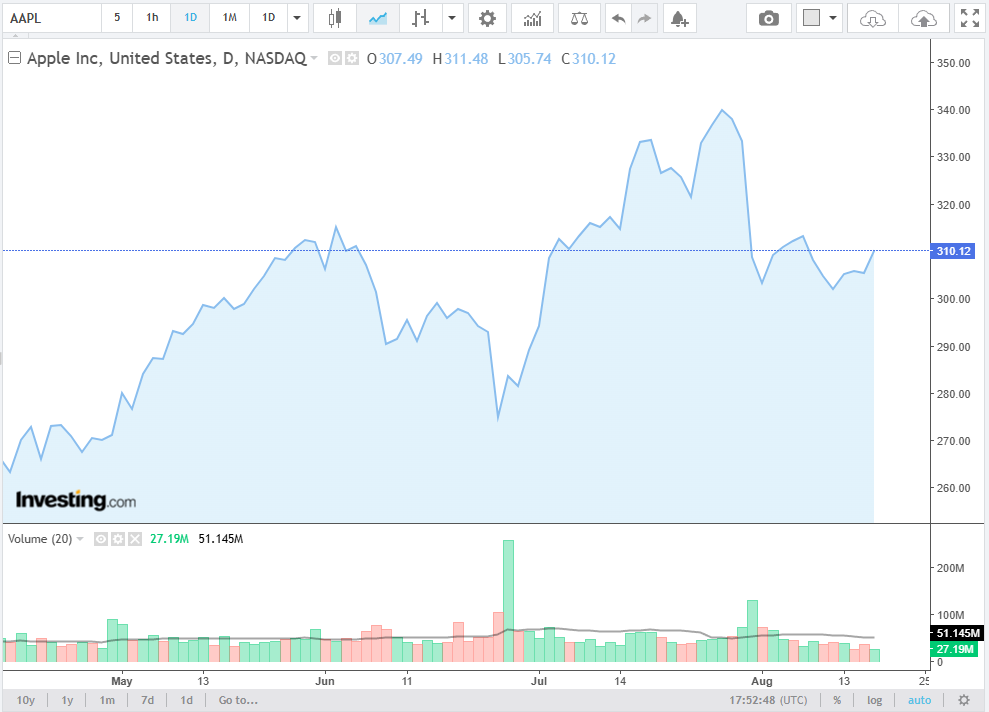Switch to candlestick chart style
989x712 pixels.
click(335, 18)
